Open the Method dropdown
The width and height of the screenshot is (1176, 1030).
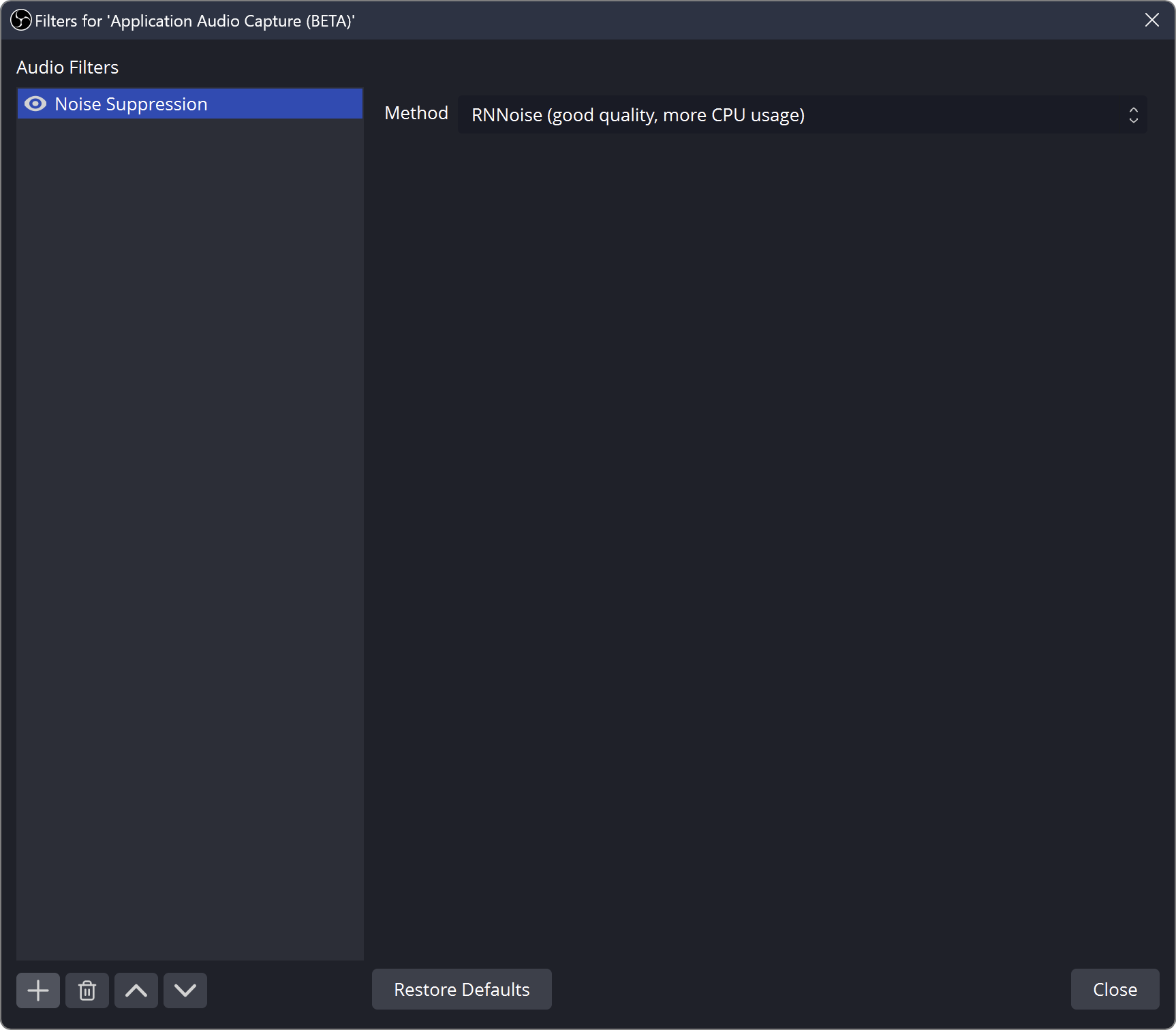click(x=803, y=114)
